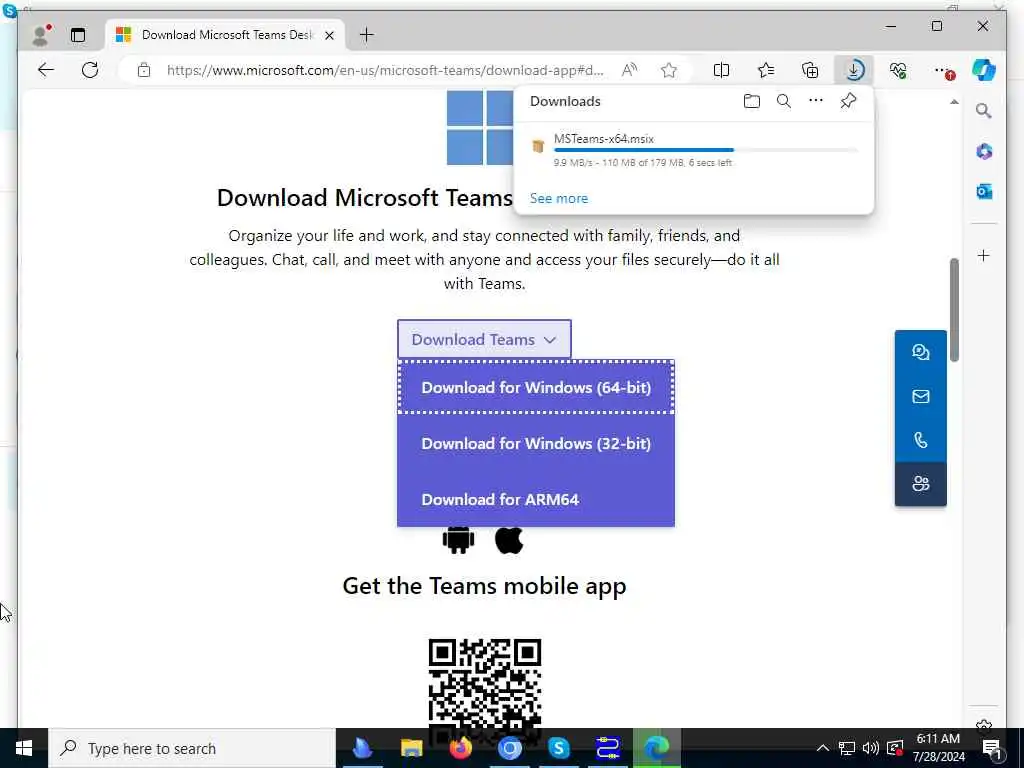Pin the Downloads panel
This screenshot has width=1024, height=768.
click(x=848, y=101)
